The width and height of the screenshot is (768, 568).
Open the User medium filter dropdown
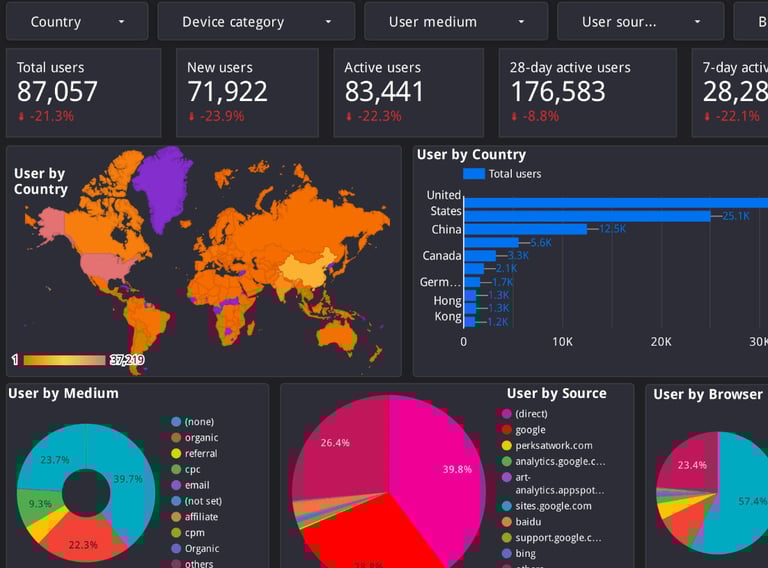456,22
